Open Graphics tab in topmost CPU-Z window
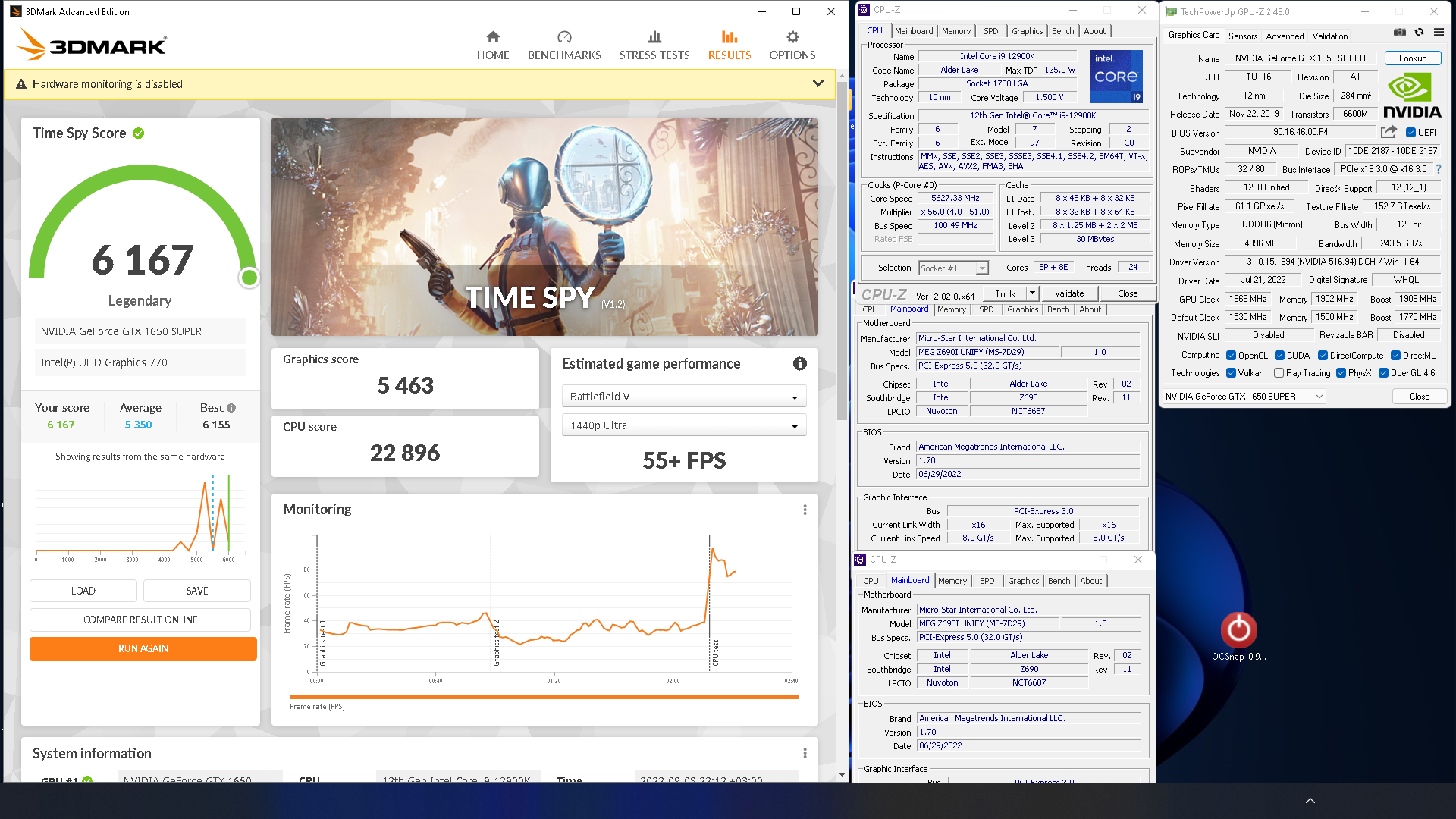Screen dimensions: 1456x819 [1026, 31]
